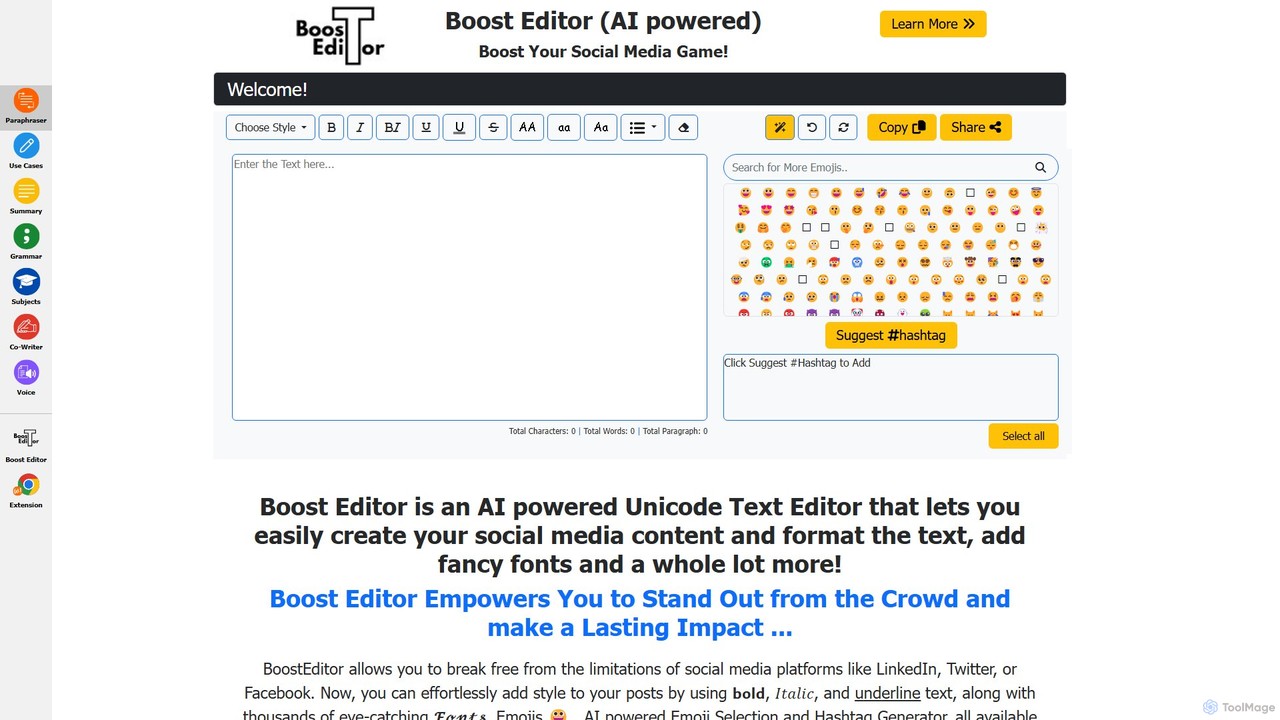Convert text to uppercase with AA

point(527,127)
